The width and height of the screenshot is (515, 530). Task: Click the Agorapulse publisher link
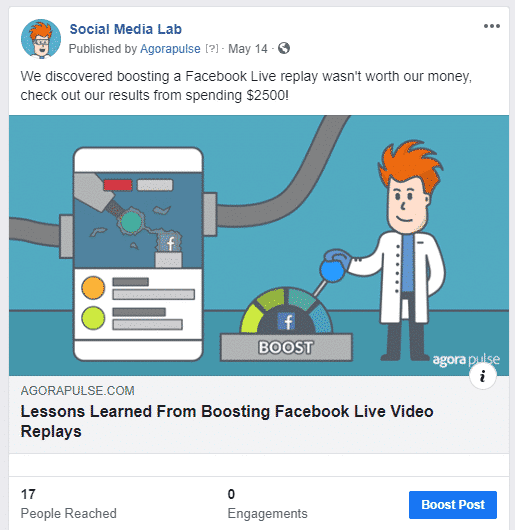(x=170, y=49)
